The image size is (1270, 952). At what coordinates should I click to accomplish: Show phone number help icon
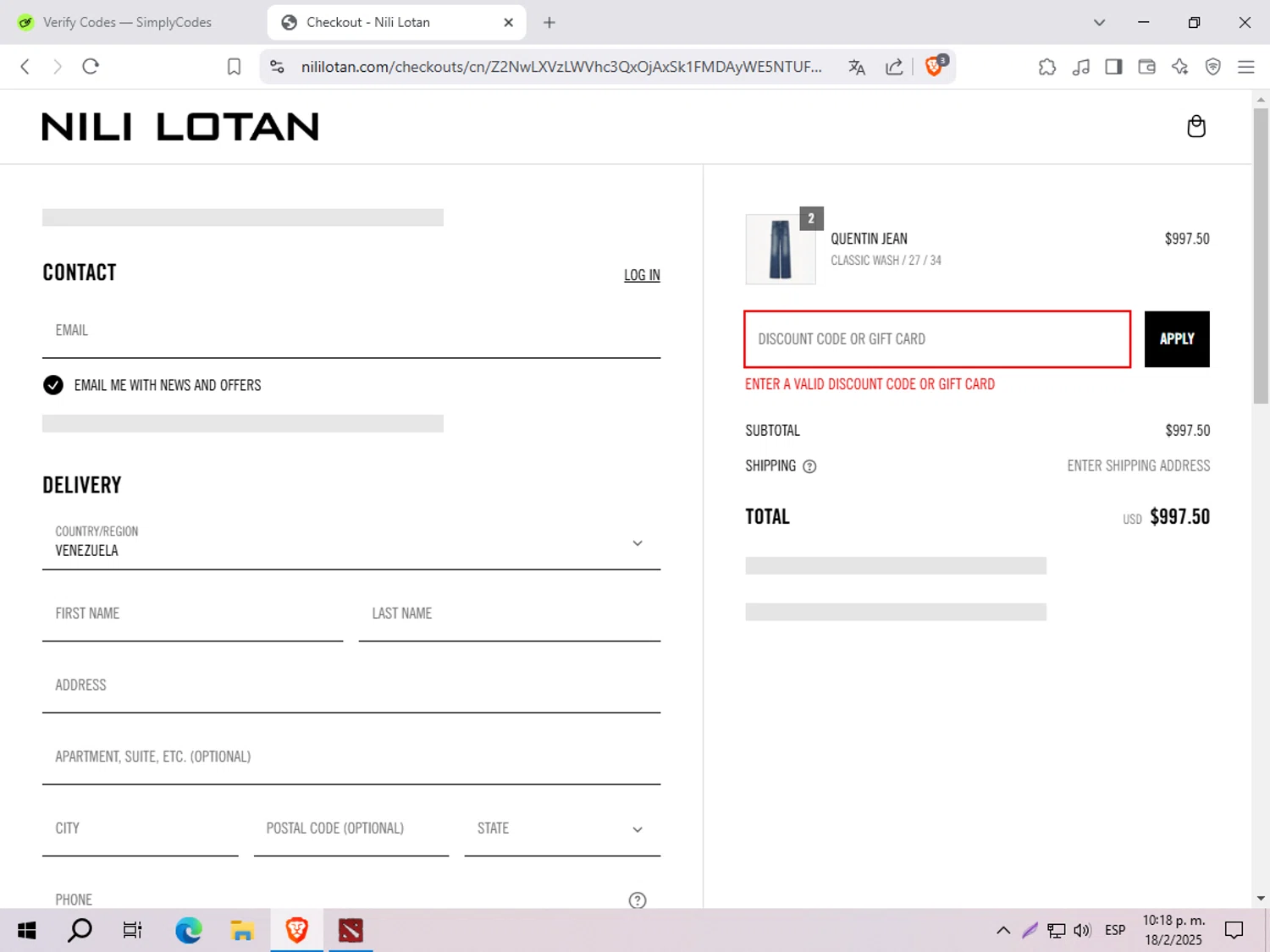point(638,900)
